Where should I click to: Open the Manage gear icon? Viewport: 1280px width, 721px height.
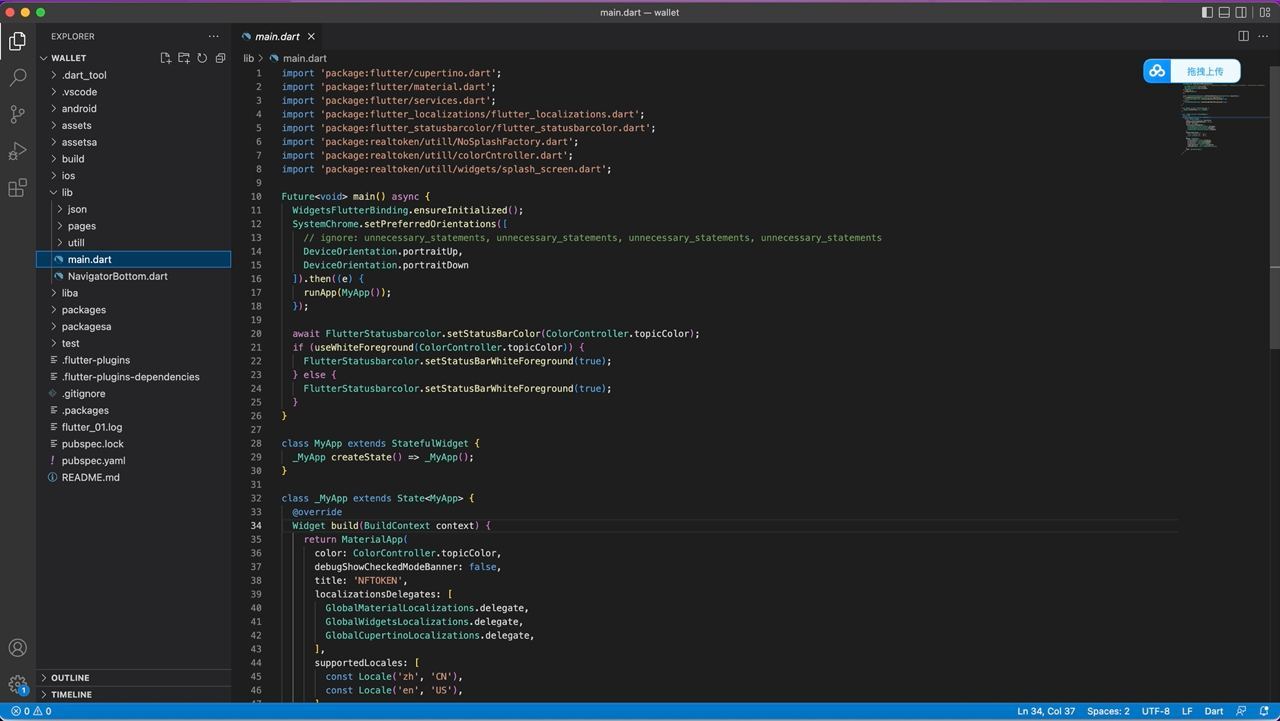click(17, 685)
